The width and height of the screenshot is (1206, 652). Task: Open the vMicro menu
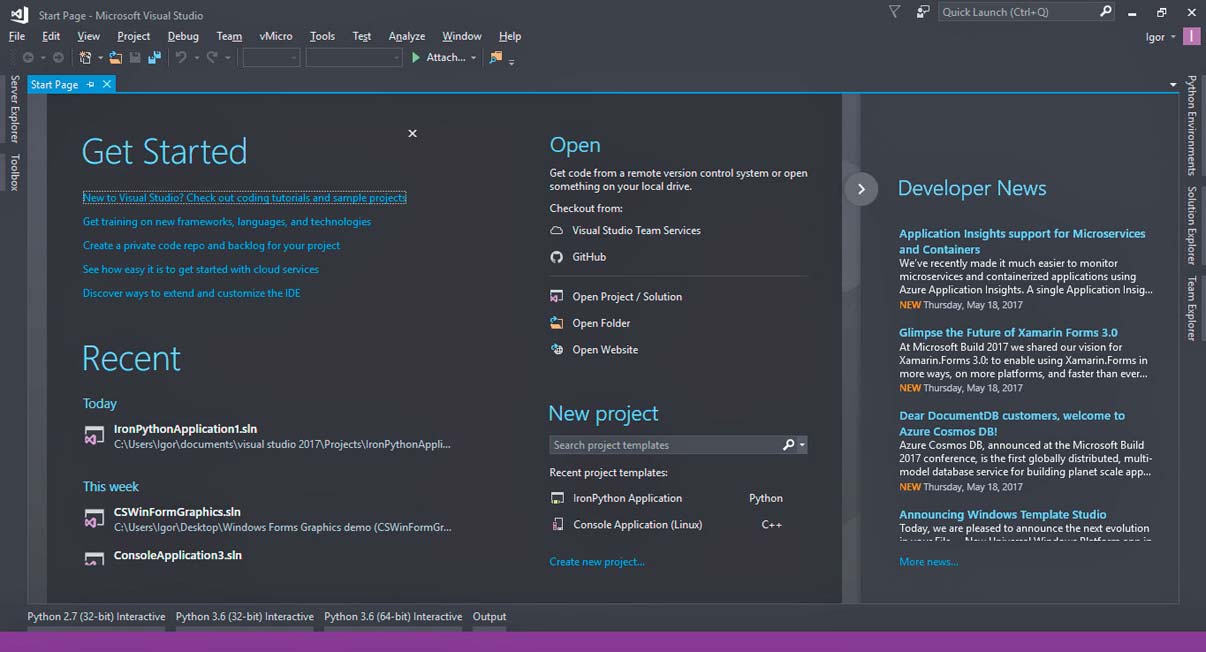click(276, 36)
